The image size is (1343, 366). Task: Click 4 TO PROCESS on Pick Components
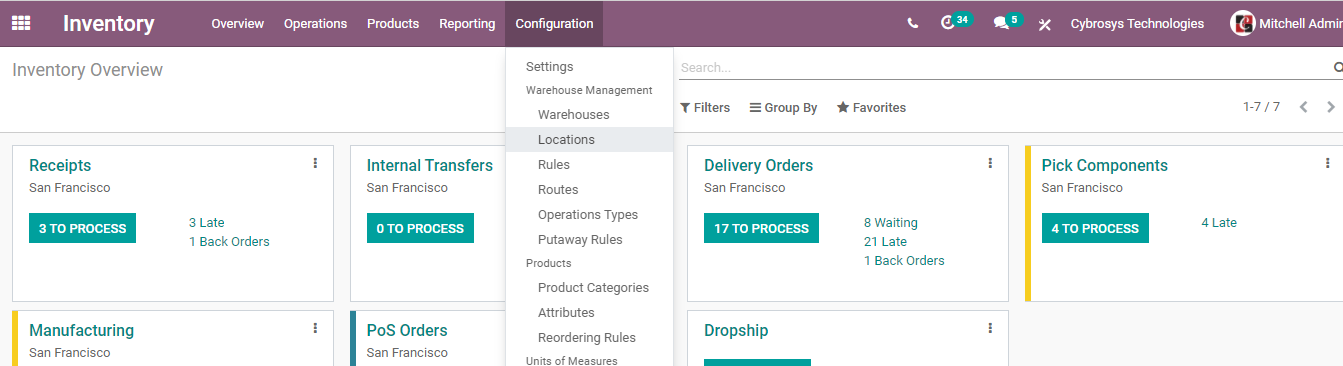(1095, 228)
